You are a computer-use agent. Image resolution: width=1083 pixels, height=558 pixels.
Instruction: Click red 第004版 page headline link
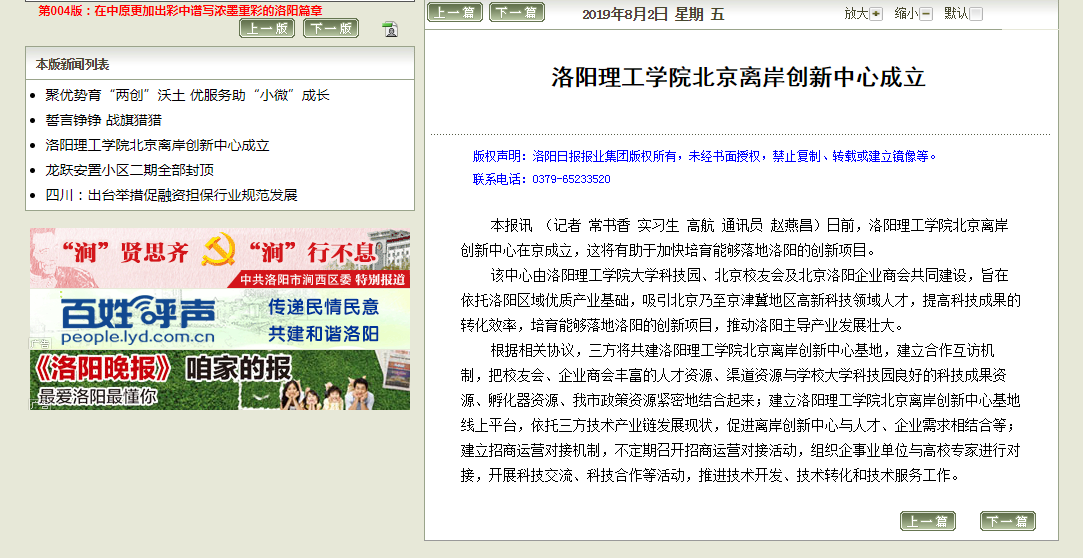180,10
